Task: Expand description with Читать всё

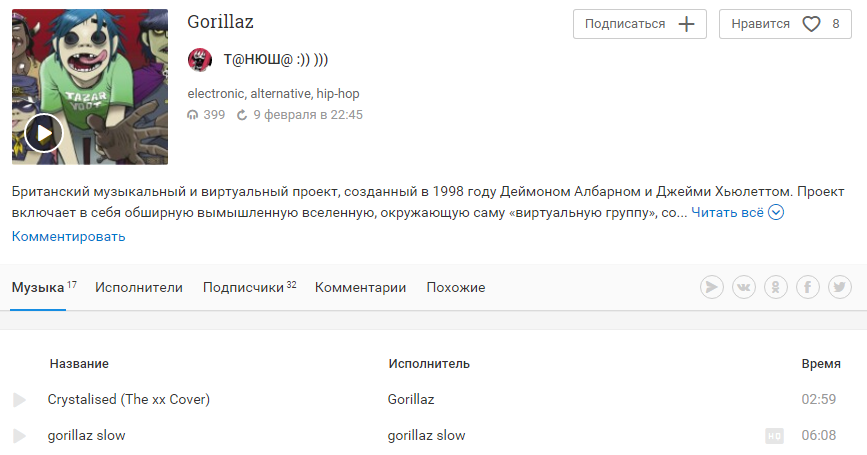Action: 727,212
